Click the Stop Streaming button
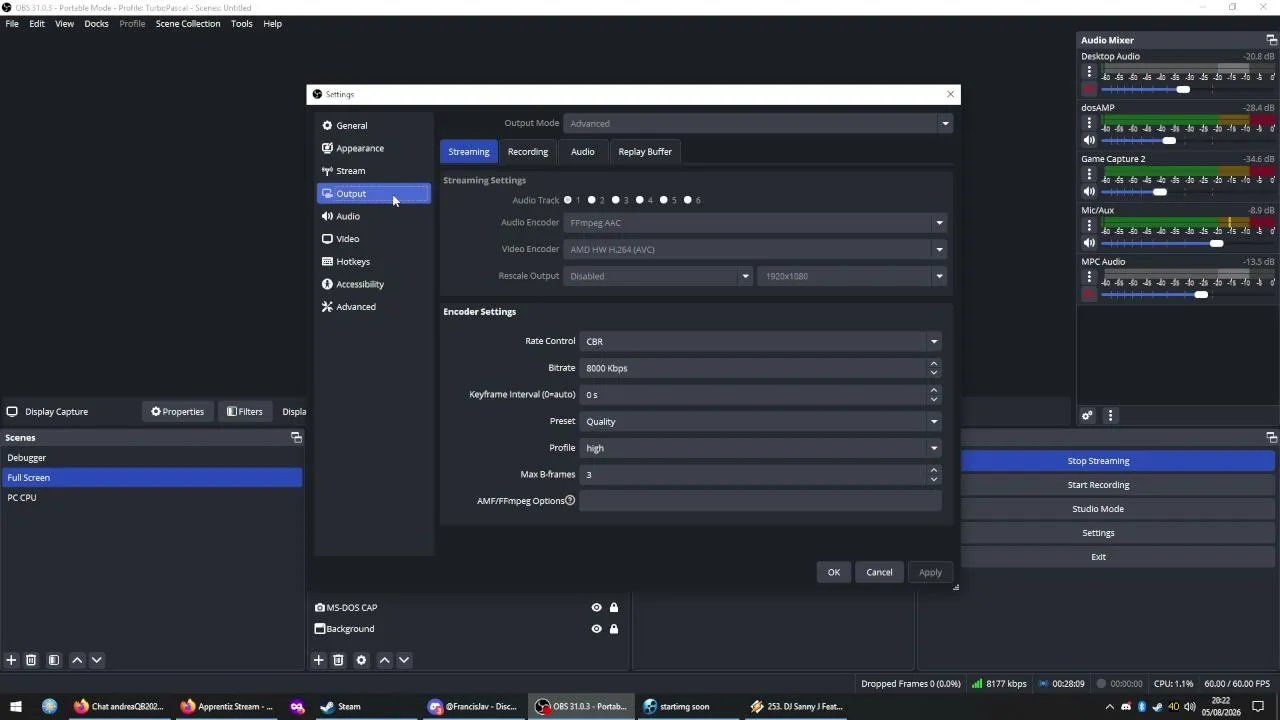The image size is (1280, 720). 1098,461
